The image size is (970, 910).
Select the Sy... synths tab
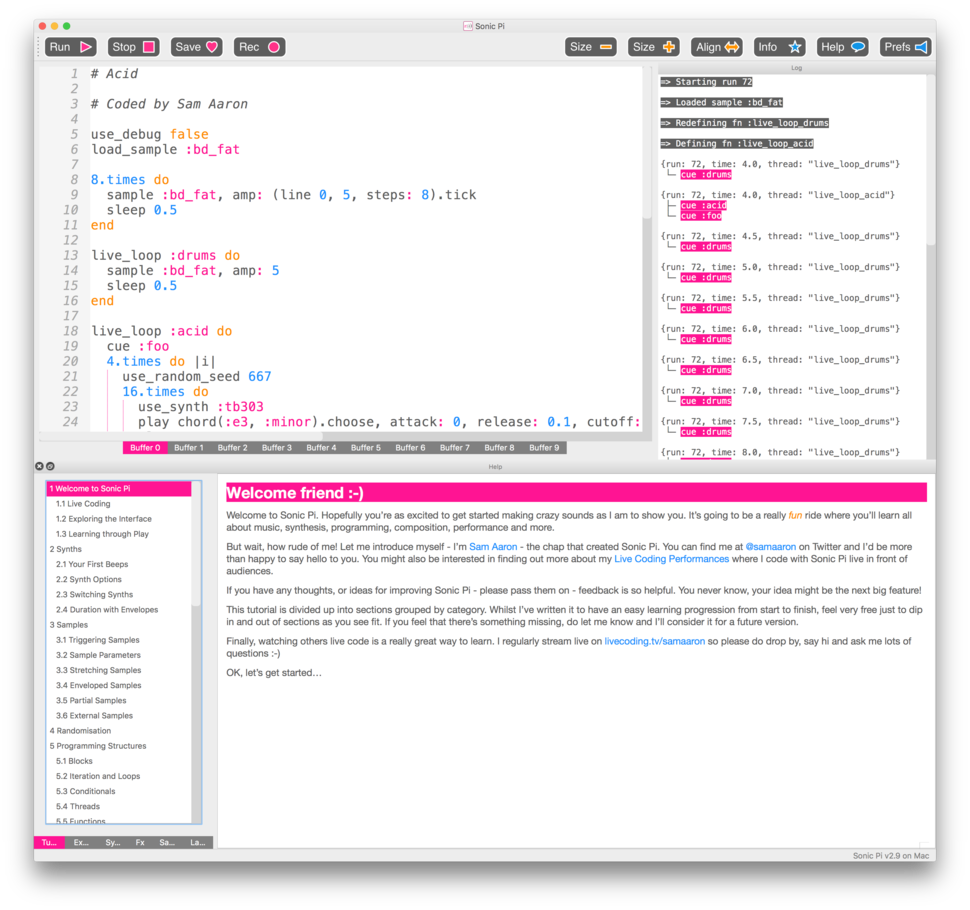pos(113,843)
